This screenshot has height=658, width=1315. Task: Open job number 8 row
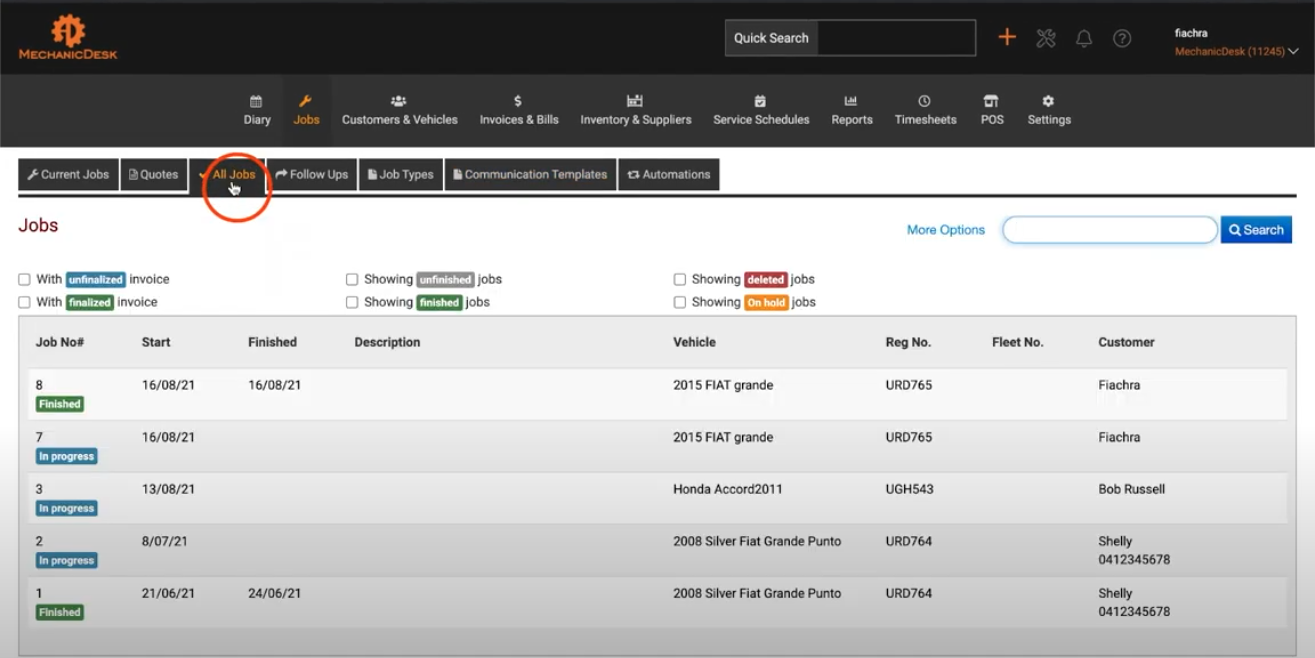pyautogui.click(x=657, y=394)
